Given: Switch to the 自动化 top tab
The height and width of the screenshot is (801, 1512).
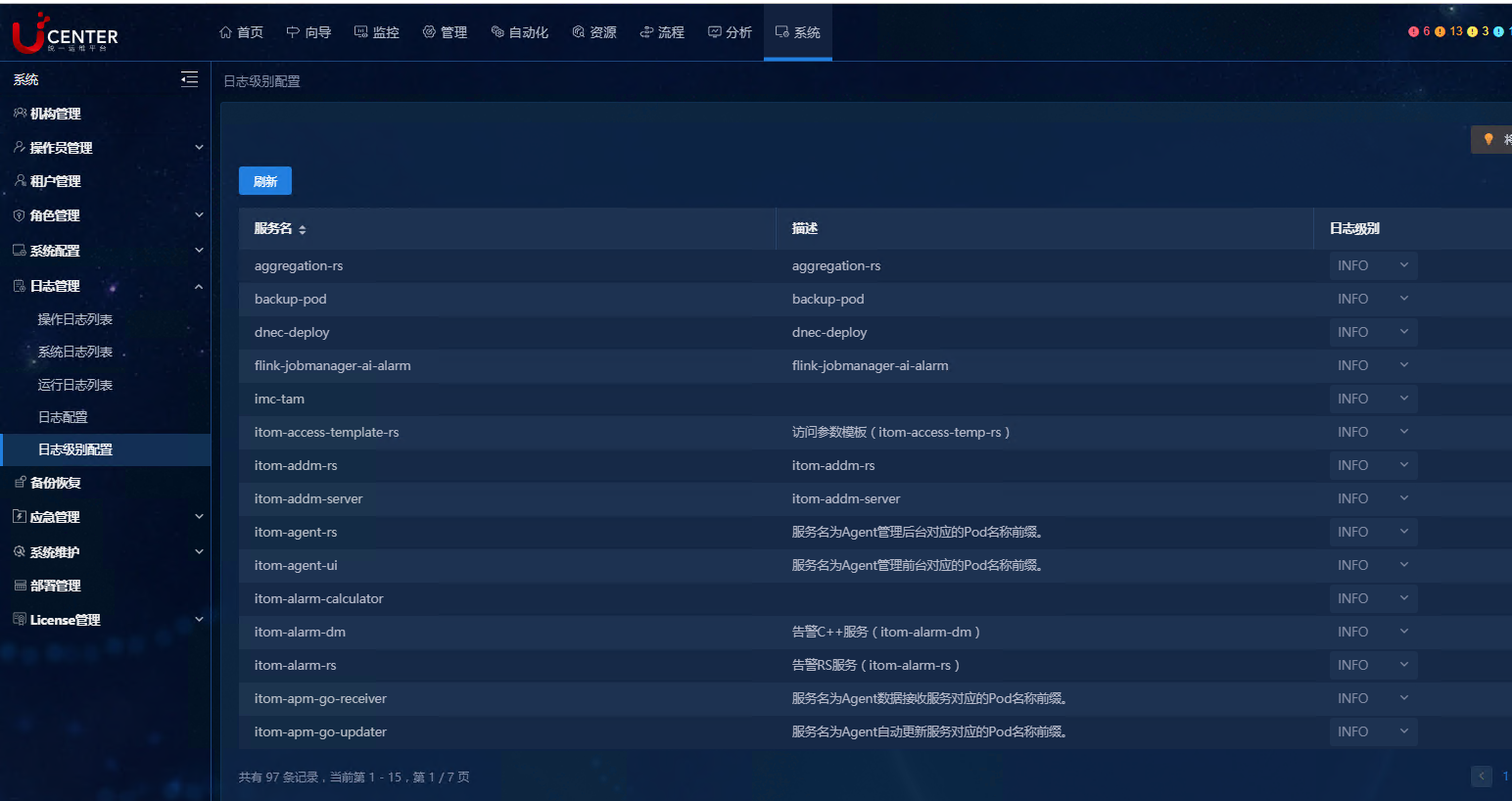Looking at the screenshot, I should 520,32.
